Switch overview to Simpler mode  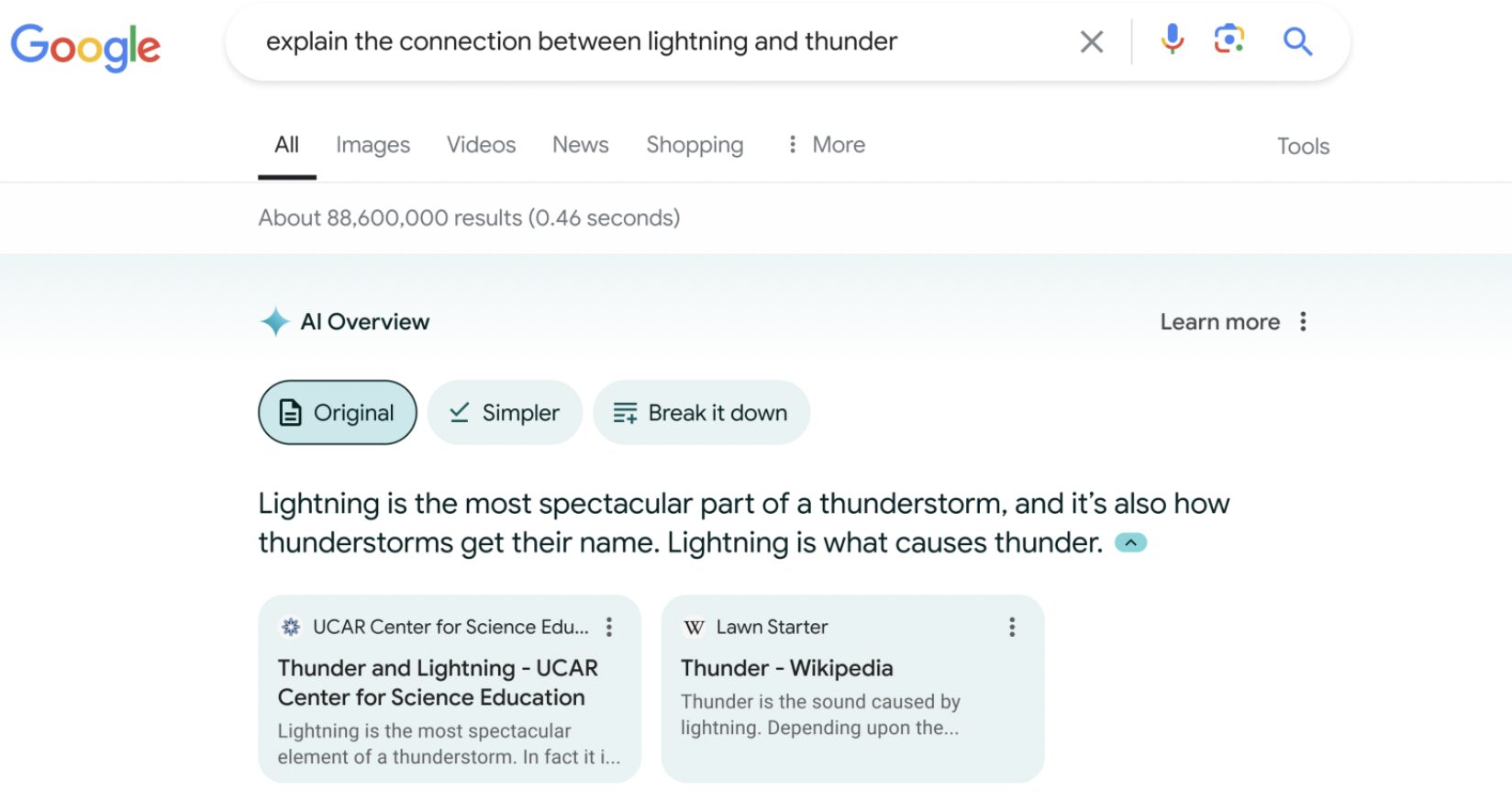[x=505, y=413]
